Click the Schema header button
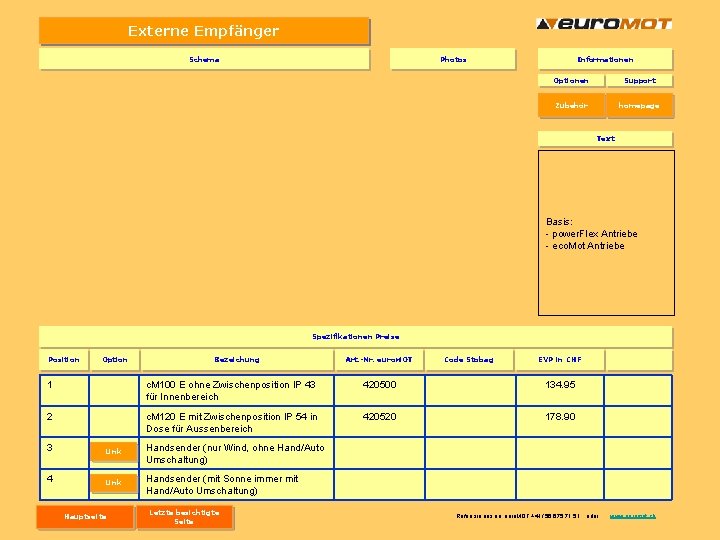 [x=204, y=59]
